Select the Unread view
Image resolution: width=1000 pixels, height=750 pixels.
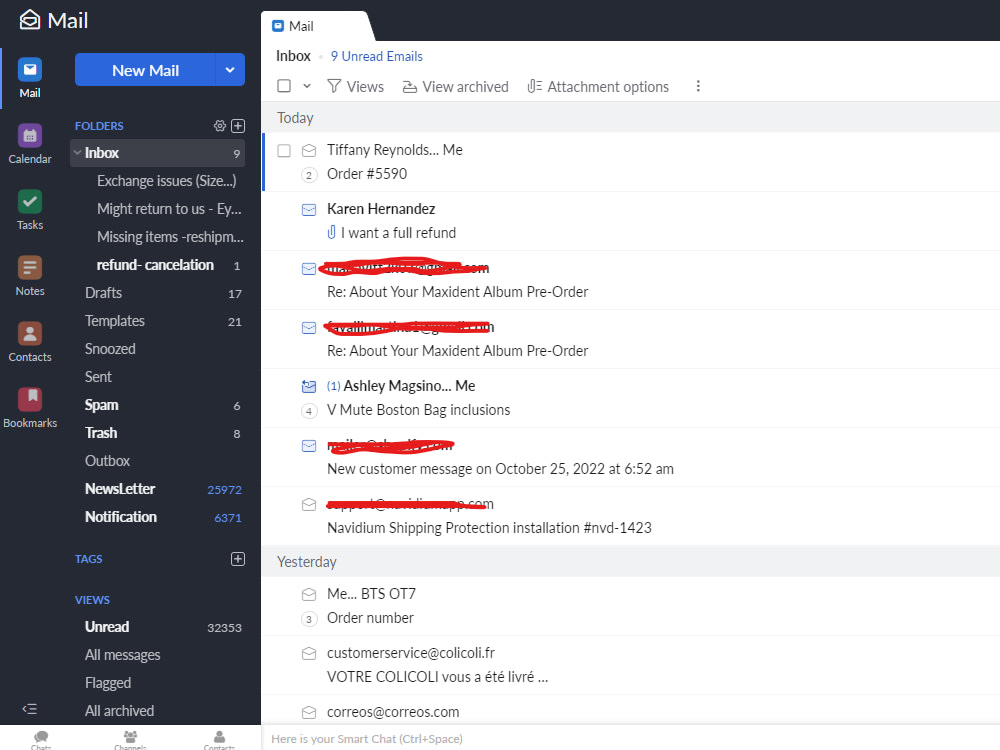click(x=158, y=627)
